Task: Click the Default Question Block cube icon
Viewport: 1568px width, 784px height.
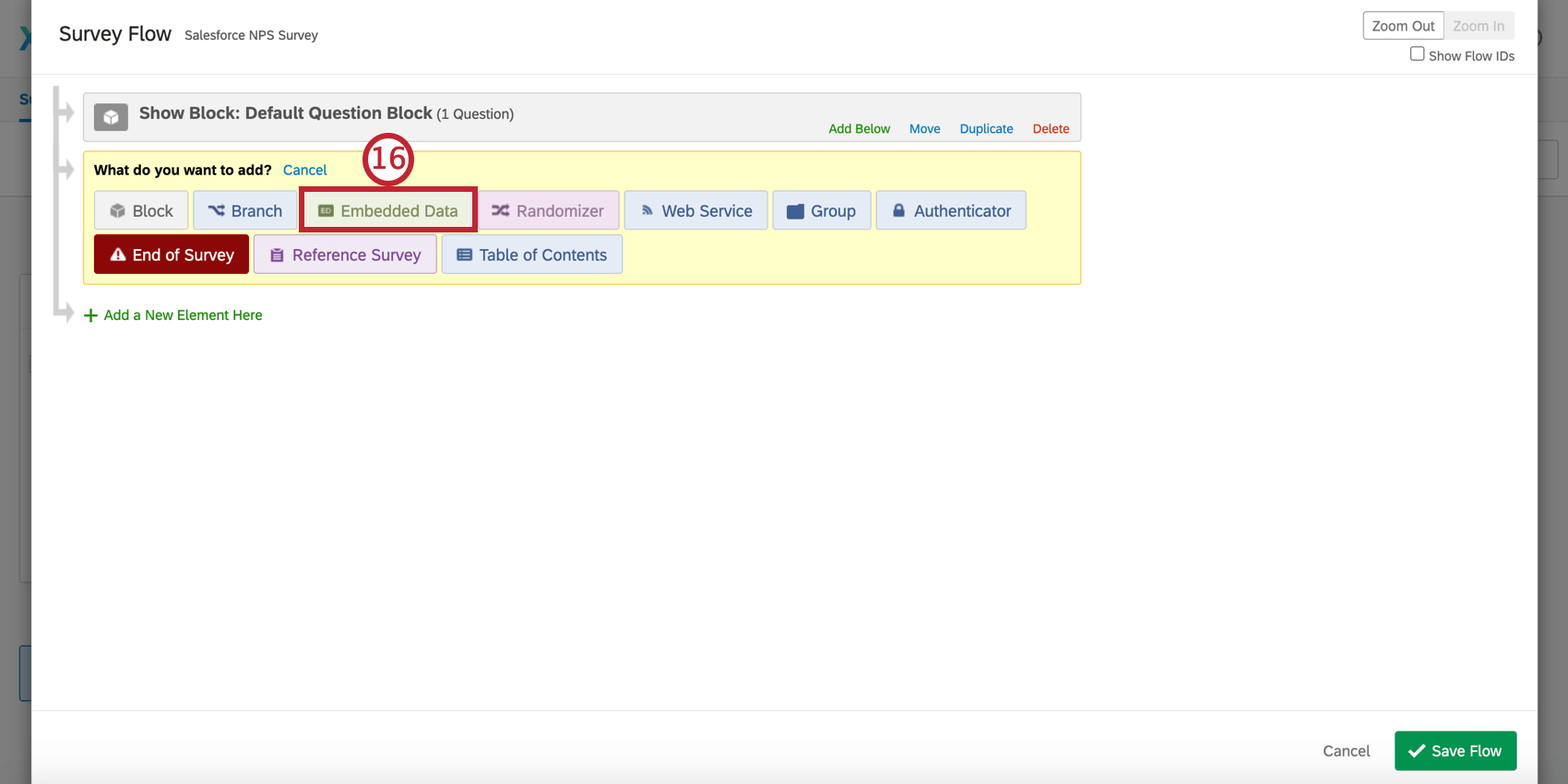Action: pyautogui.click(x=111, y=117)
